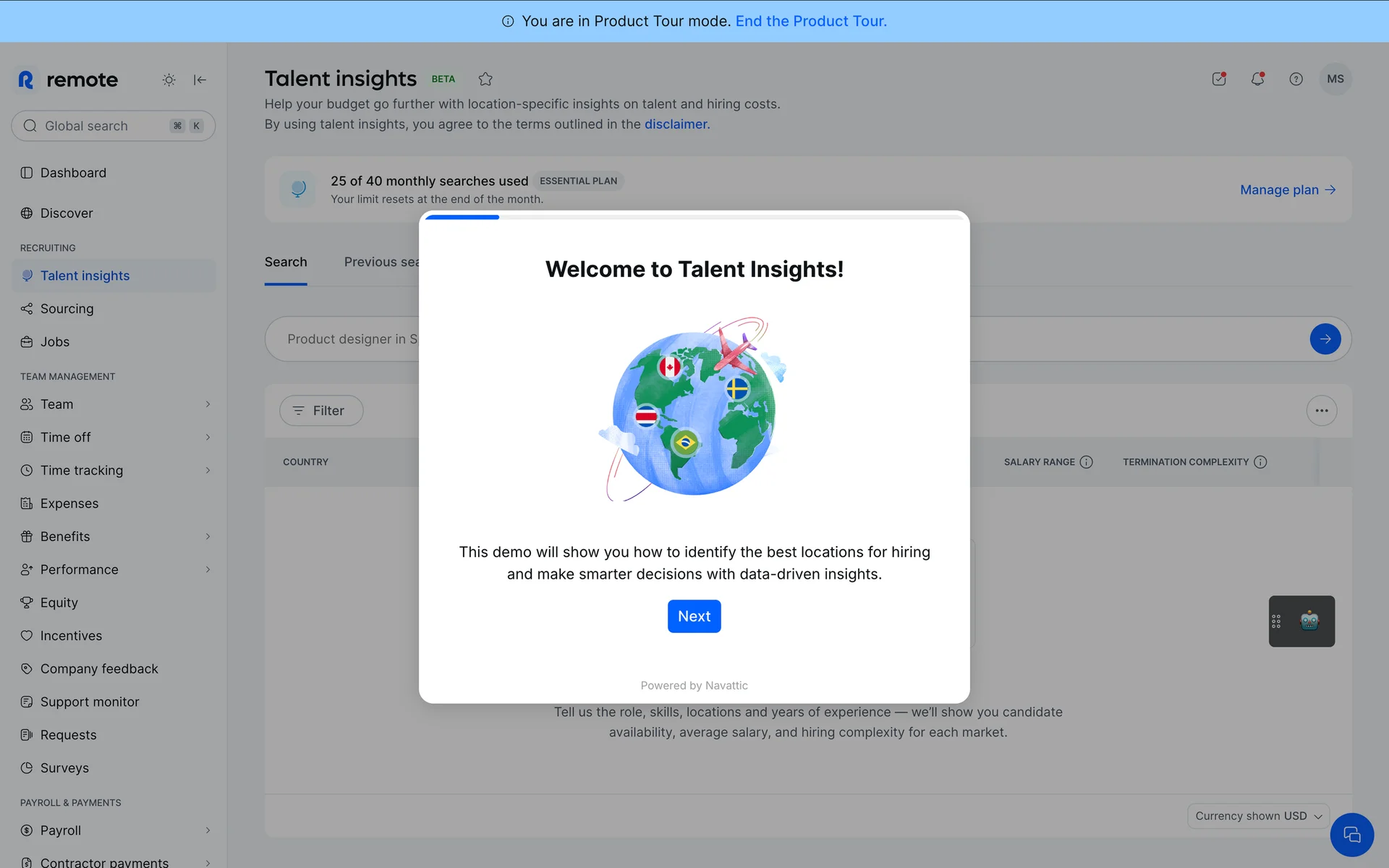1389x868 pixels.
Task: Submit search with the blue arrow button
Action: point(1325,339)
